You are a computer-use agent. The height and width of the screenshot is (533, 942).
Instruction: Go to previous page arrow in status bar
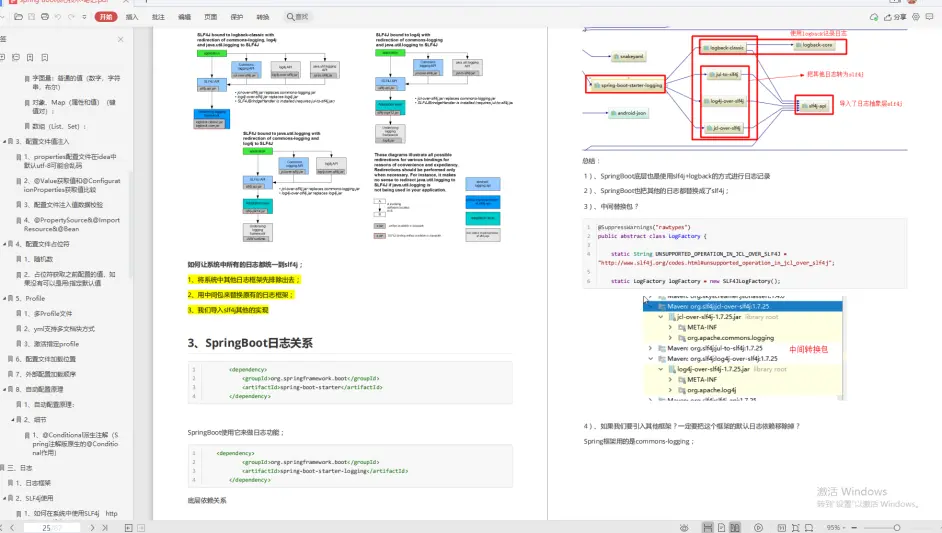[x=12, y=528]
